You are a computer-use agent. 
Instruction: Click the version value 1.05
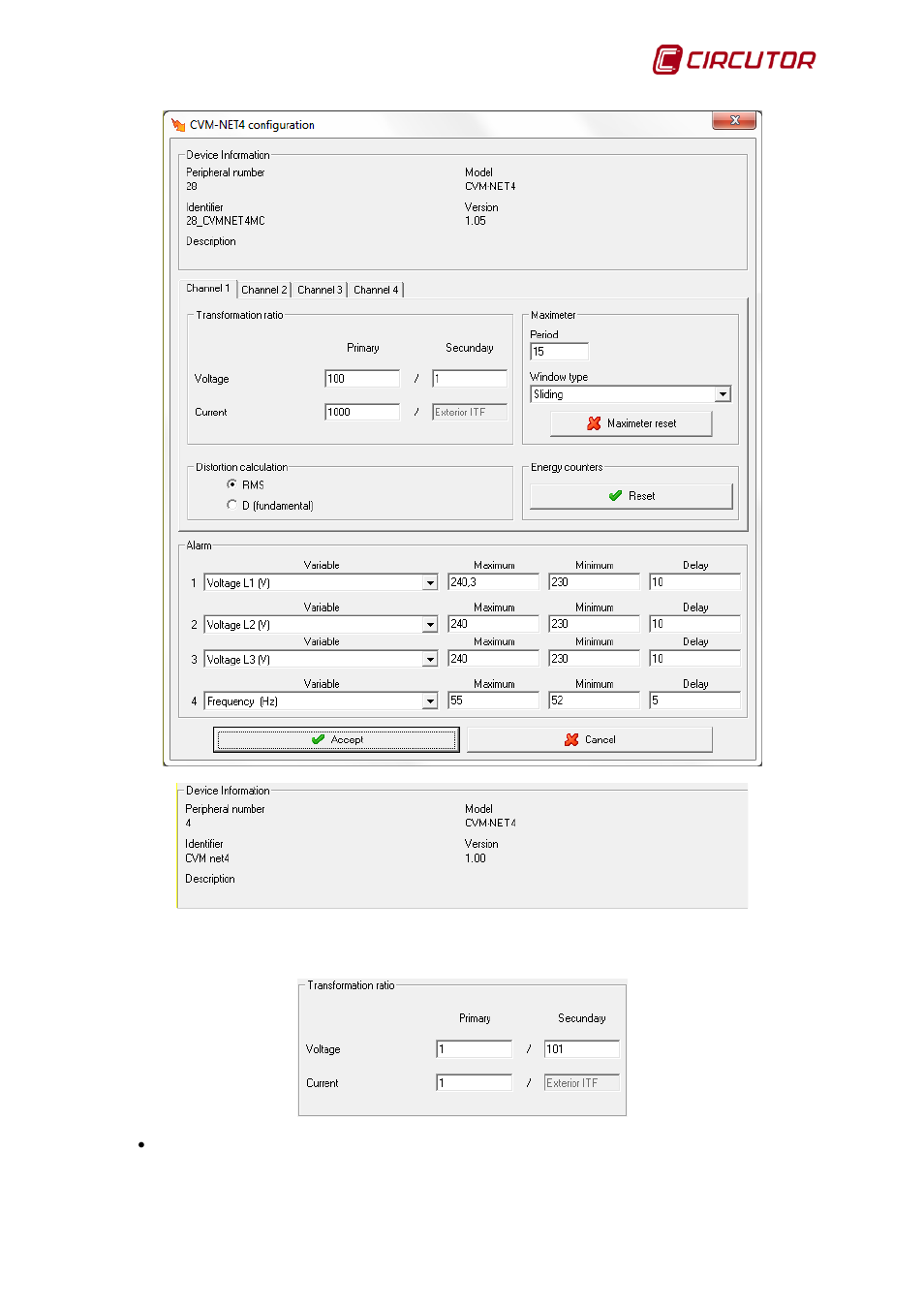coord(476,221)
